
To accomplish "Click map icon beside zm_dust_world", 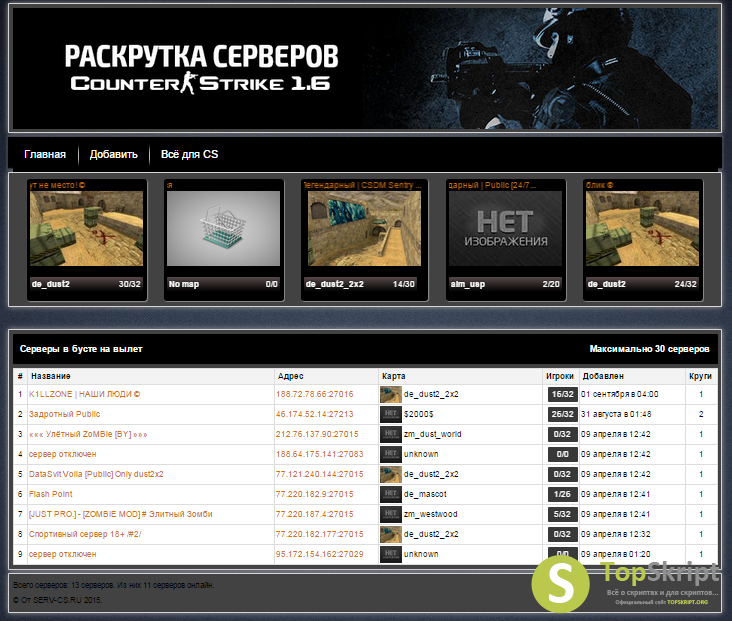I will [x=391, y=434].
